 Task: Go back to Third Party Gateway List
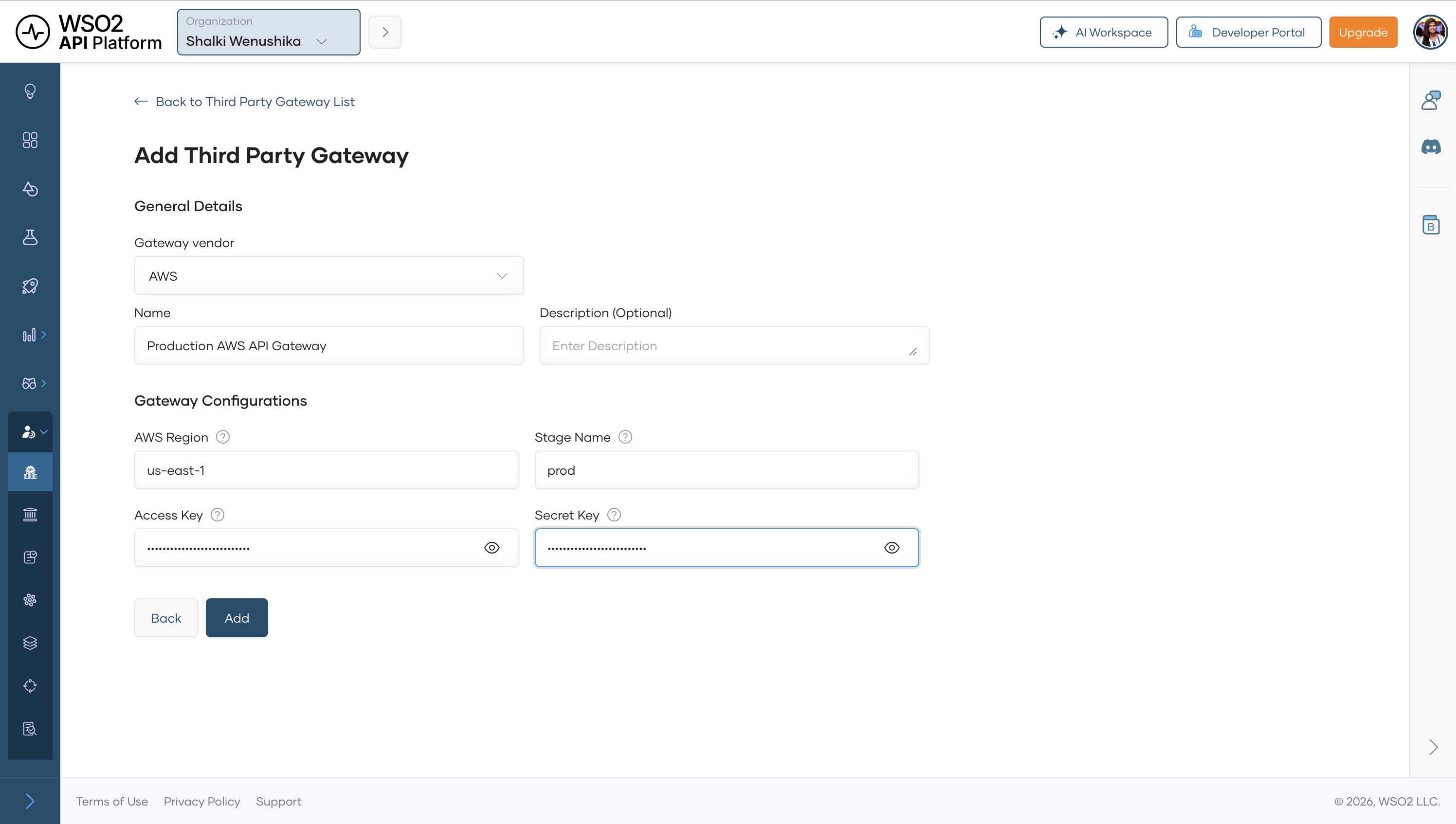coord(245,101)
